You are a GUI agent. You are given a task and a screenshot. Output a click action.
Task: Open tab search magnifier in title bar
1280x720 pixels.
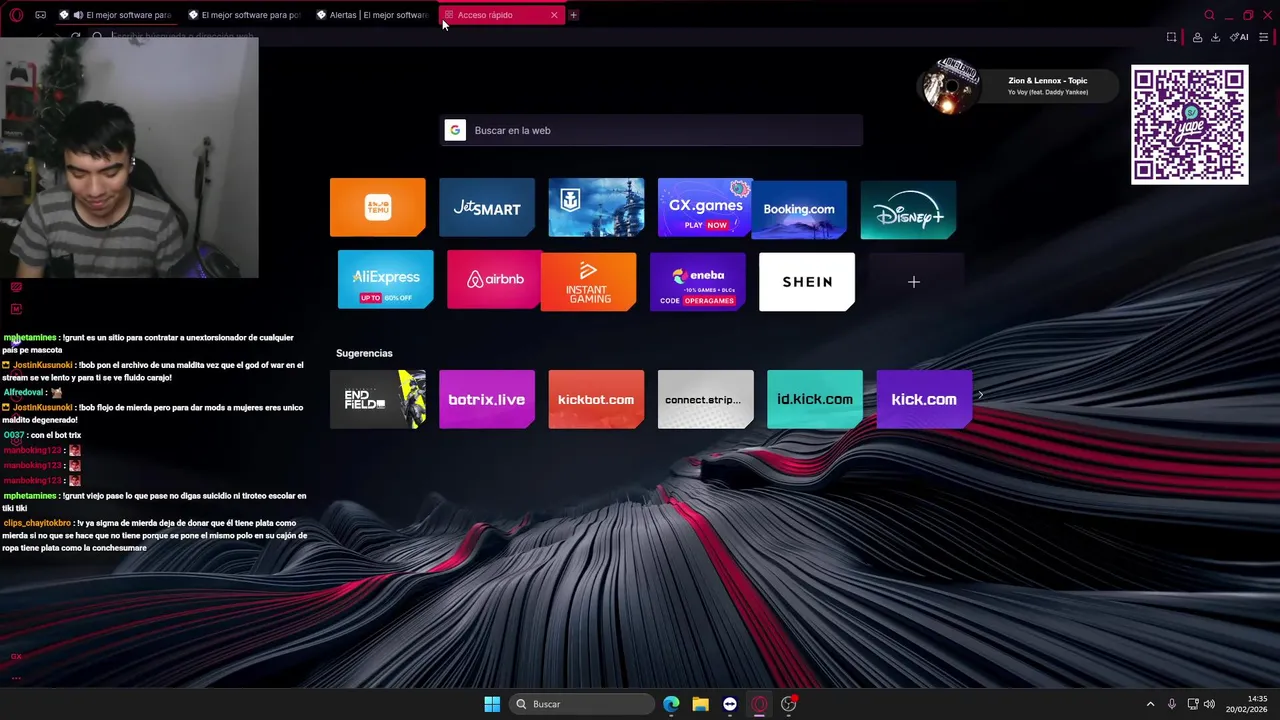point(1209,15)
